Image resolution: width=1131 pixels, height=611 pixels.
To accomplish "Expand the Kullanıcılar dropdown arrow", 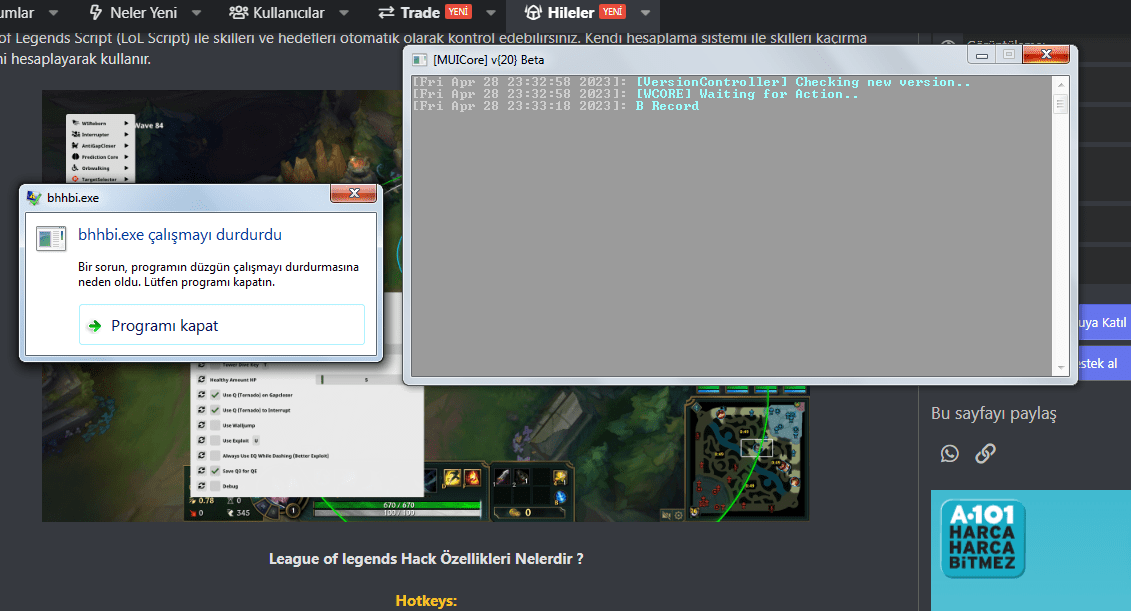I will click(343, 13).
